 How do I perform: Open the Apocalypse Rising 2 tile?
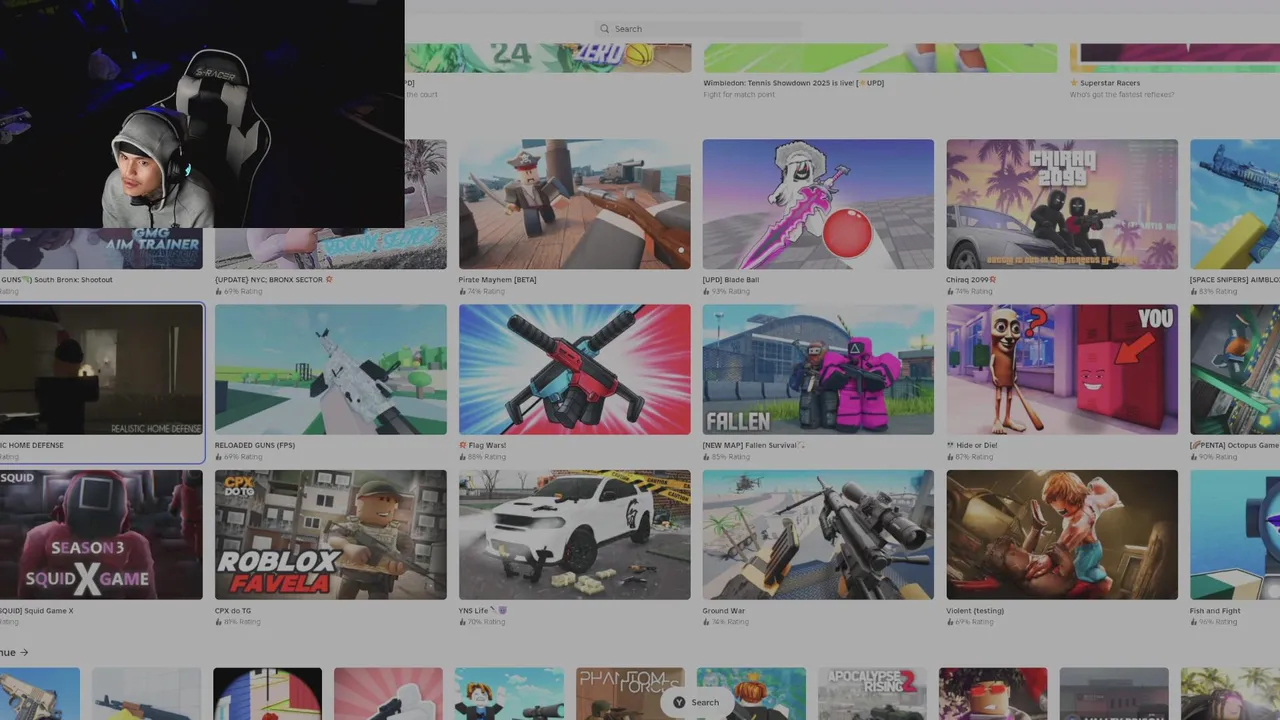pos(872,694)
